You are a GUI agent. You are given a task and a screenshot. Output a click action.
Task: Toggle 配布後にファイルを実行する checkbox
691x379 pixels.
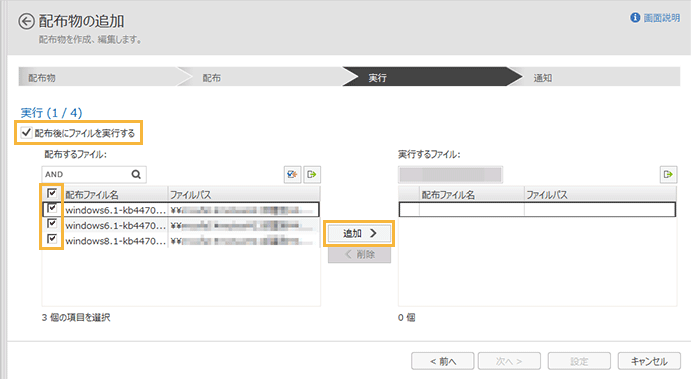tap(26, 132)
